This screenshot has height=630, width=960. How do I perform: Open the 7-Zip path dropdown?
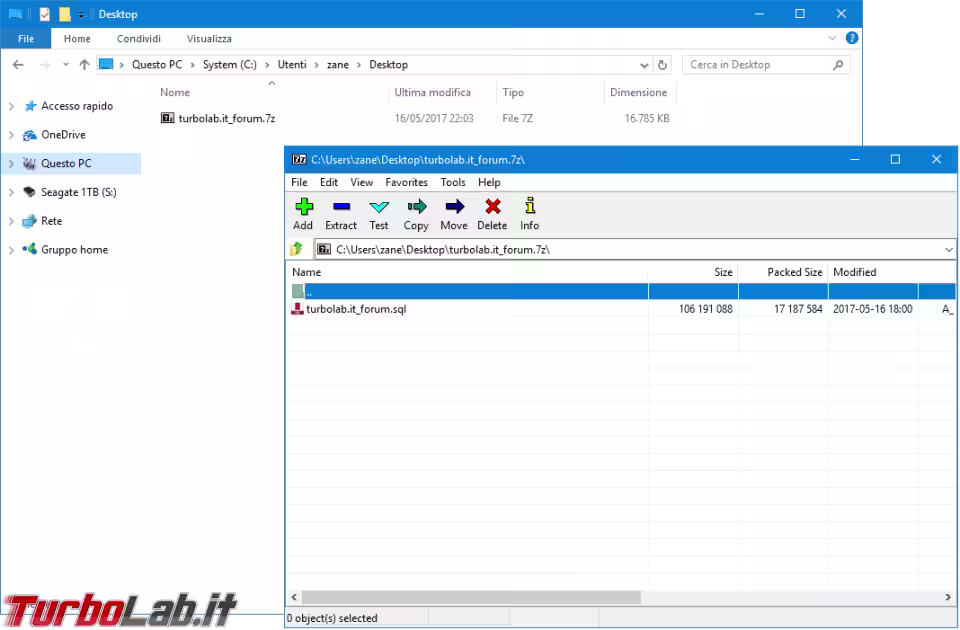point(948,249)
